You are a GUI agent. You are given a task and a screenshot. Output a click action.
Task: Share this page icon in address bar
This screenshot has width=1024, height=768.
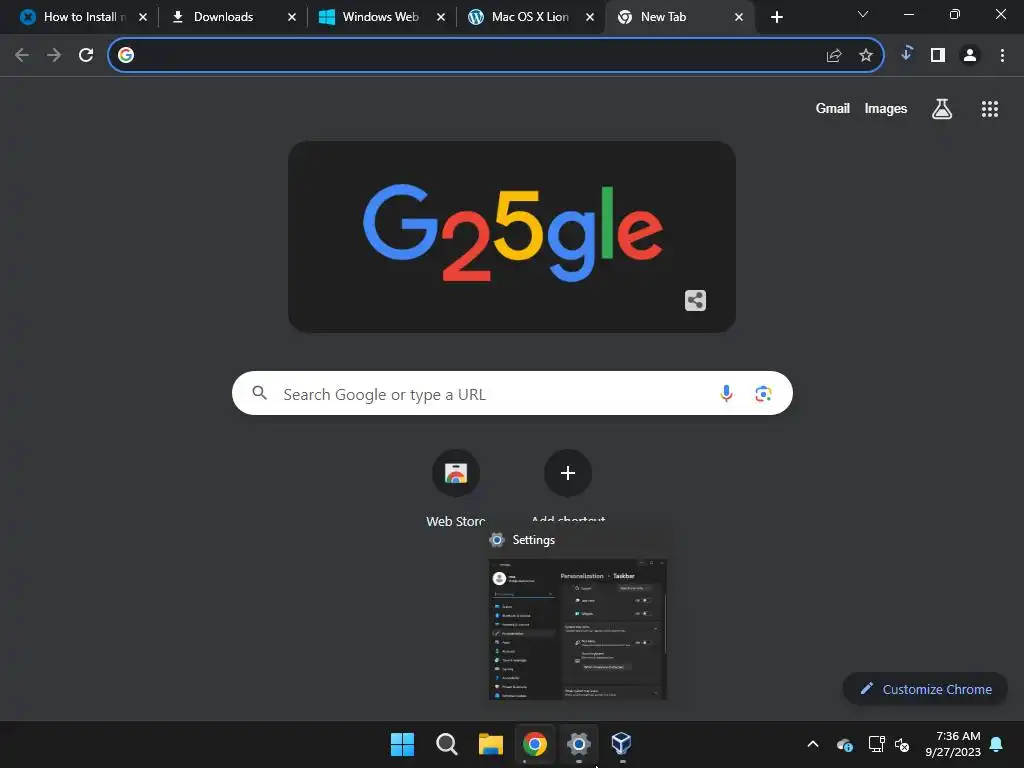click(x=834, y=56)
